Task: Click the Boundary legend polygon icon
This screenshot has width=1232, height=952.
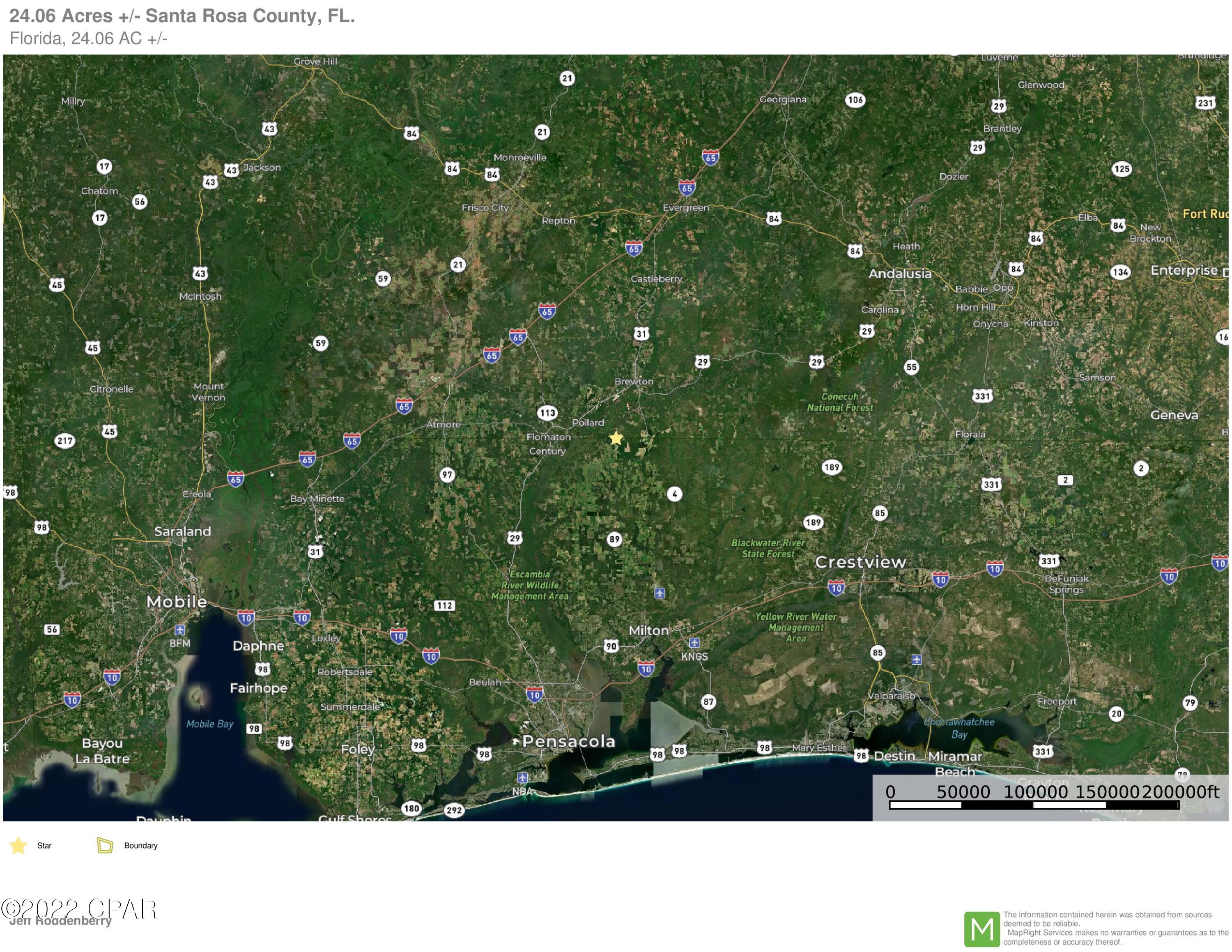Action: 105,845
